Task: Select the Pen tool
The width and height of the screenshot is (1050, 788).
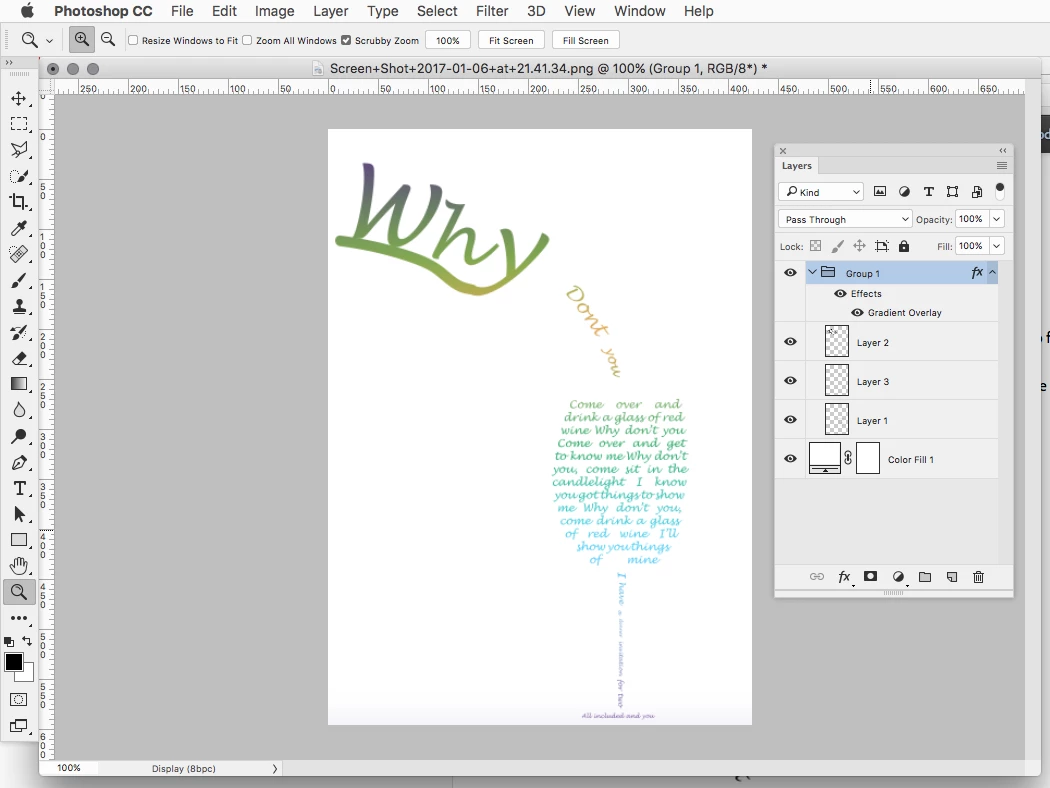Action: point(19,463)
